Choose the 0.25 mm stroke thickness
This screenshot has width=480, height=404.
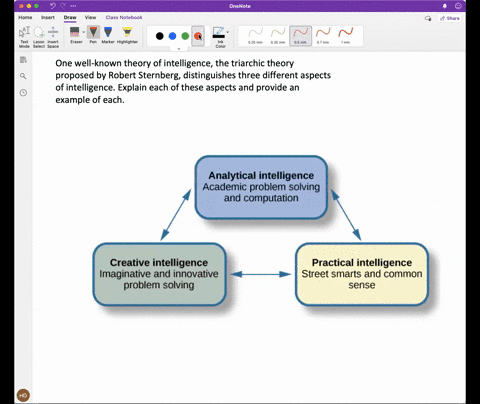tap(255, 36)
